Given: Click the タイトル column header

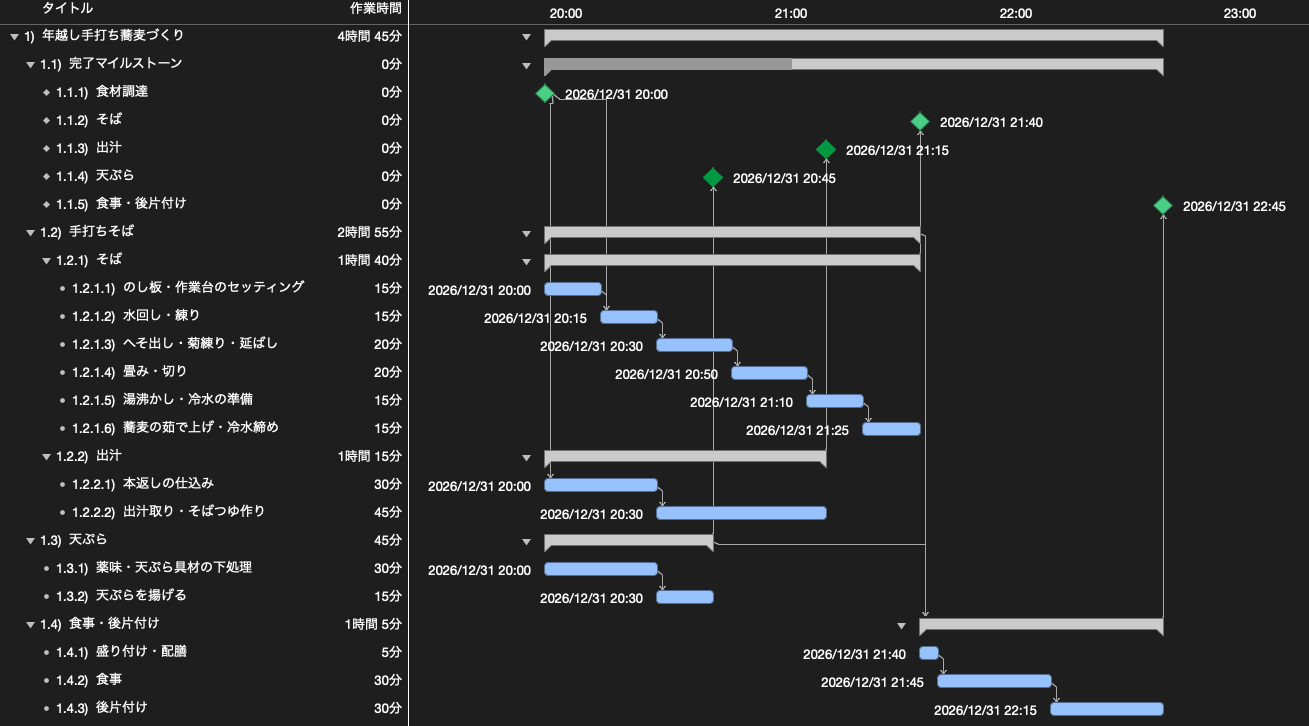Looking at the screenshot, I should tap(68, 8).
